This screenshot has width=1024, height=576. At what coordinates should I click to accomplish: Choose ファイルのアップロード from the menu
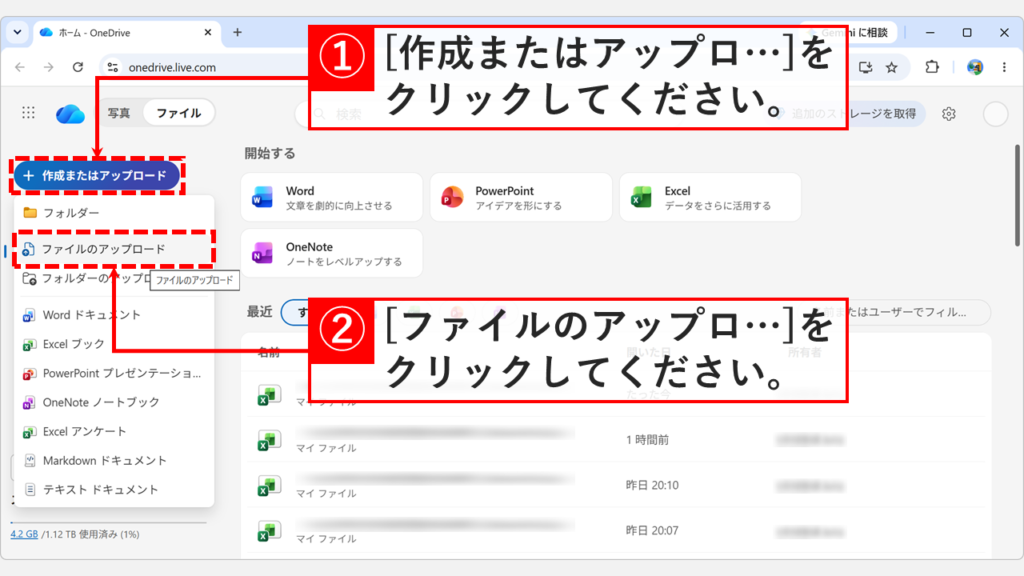tap(114, 249)
